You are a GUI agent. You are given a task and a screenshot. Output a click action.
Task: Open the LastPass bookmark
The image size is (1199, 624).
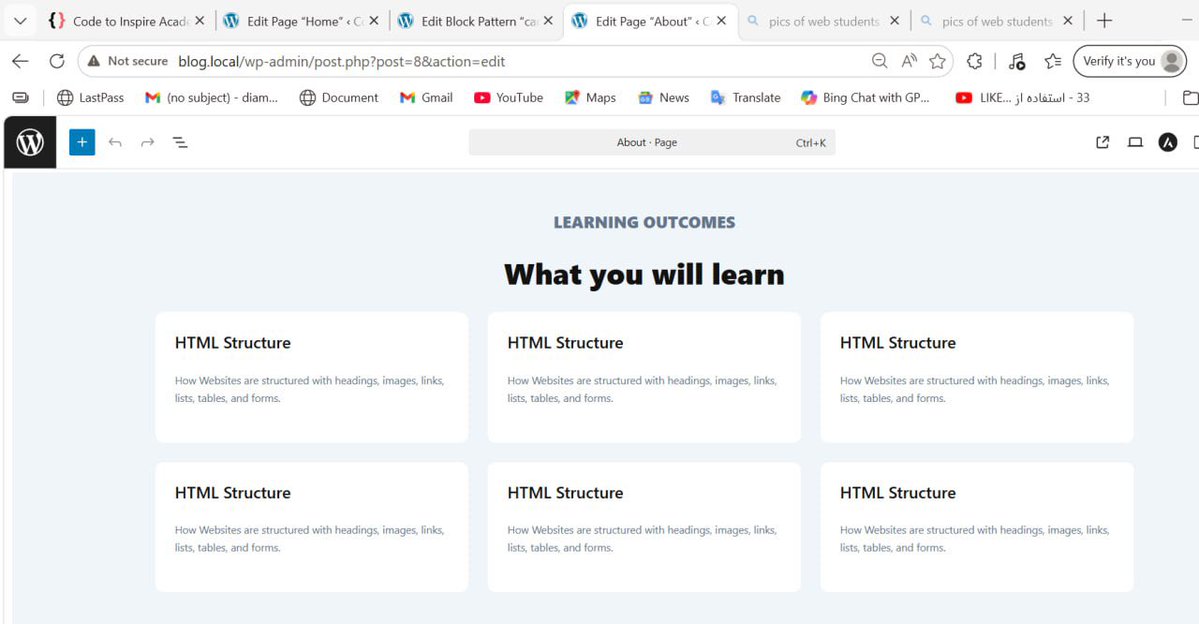(x=90, y=97)
